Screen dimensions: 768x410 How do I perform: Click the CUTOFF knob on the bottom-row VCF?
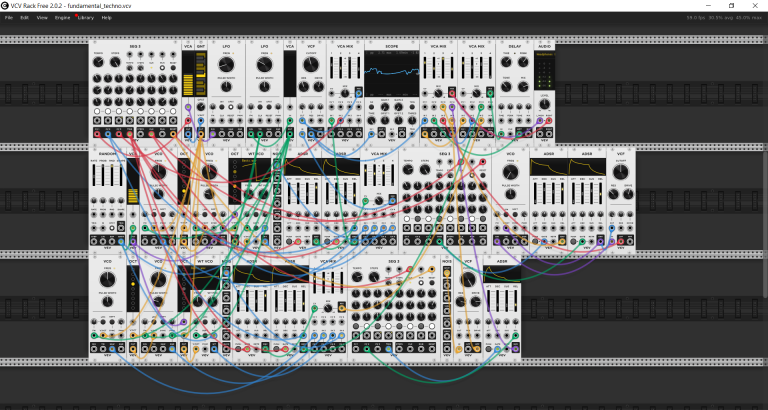(x=468, y=279)
